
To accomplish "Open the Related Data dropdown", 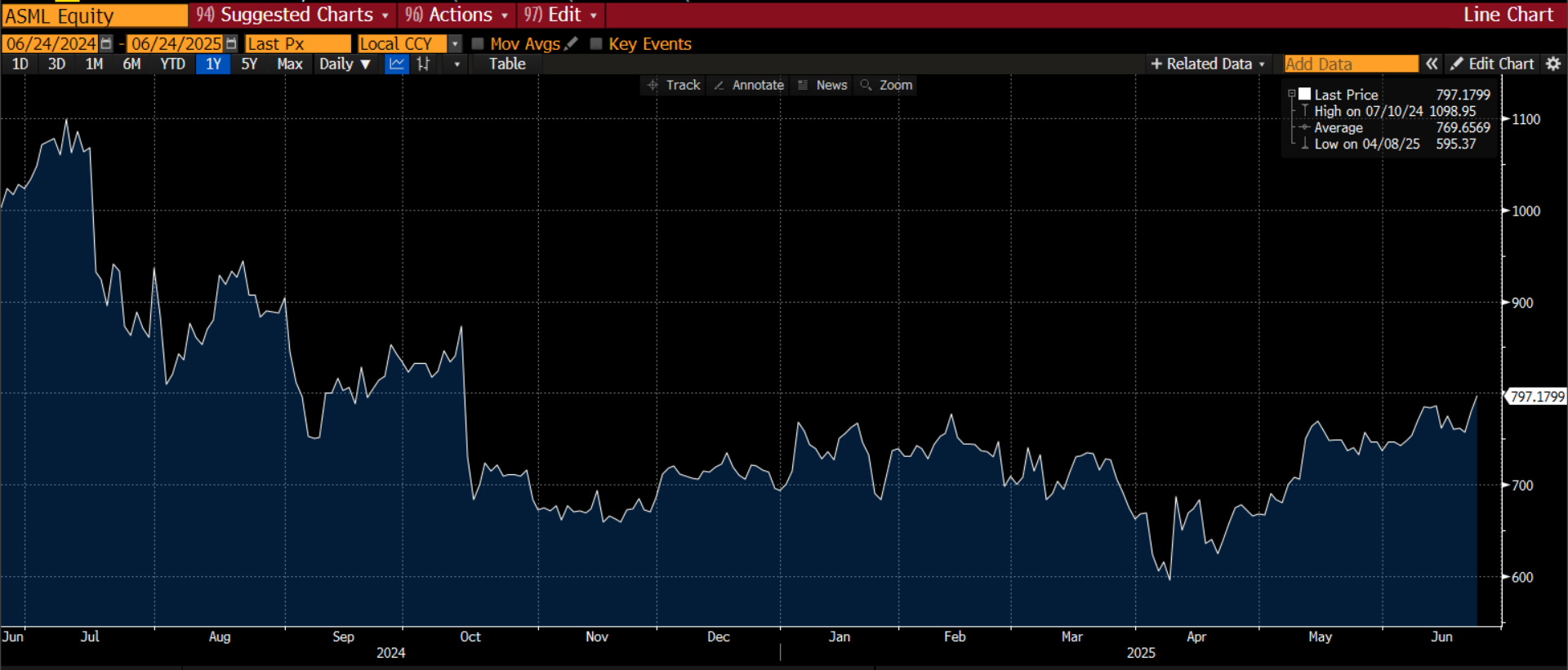I will (1208, 64).
